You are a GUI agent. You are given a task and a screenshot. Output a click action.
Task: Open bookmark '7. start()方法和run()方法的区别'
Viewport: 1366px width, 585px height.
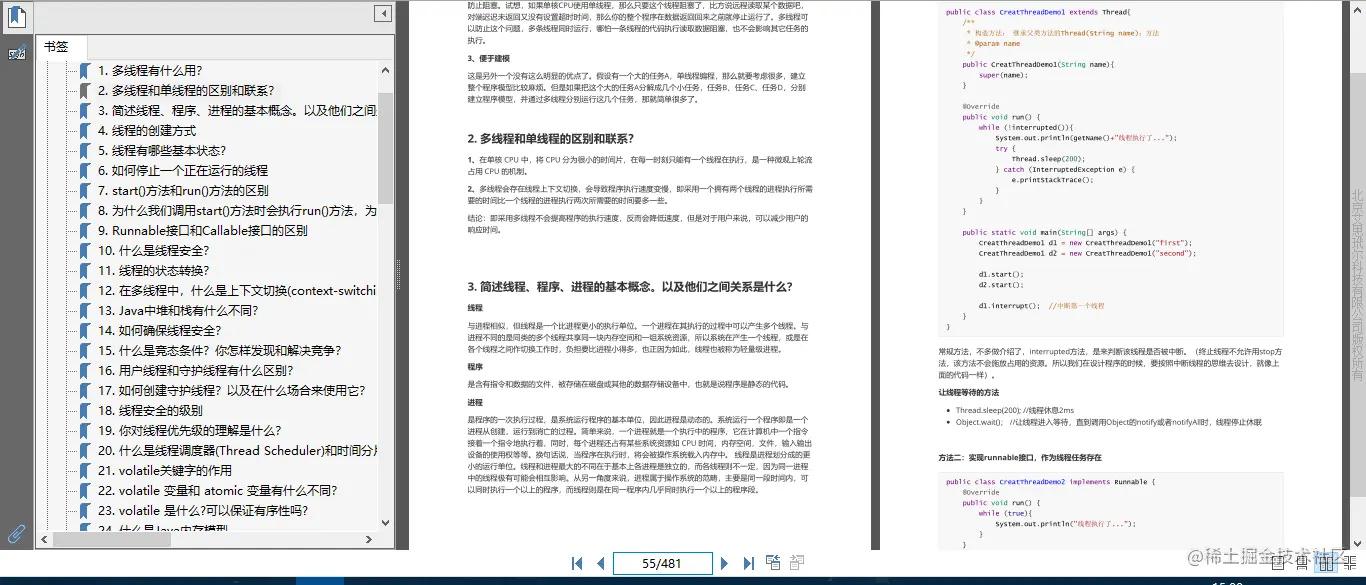click(x=183, y=191)
